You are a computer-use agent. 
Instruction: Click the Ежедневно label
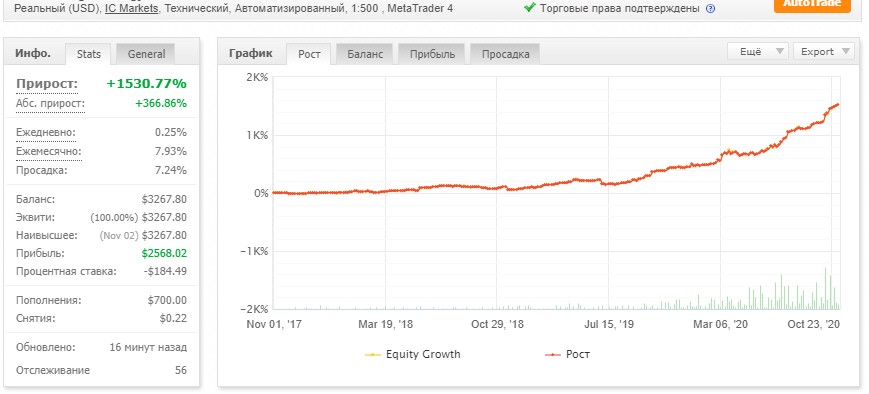(46, 132)
